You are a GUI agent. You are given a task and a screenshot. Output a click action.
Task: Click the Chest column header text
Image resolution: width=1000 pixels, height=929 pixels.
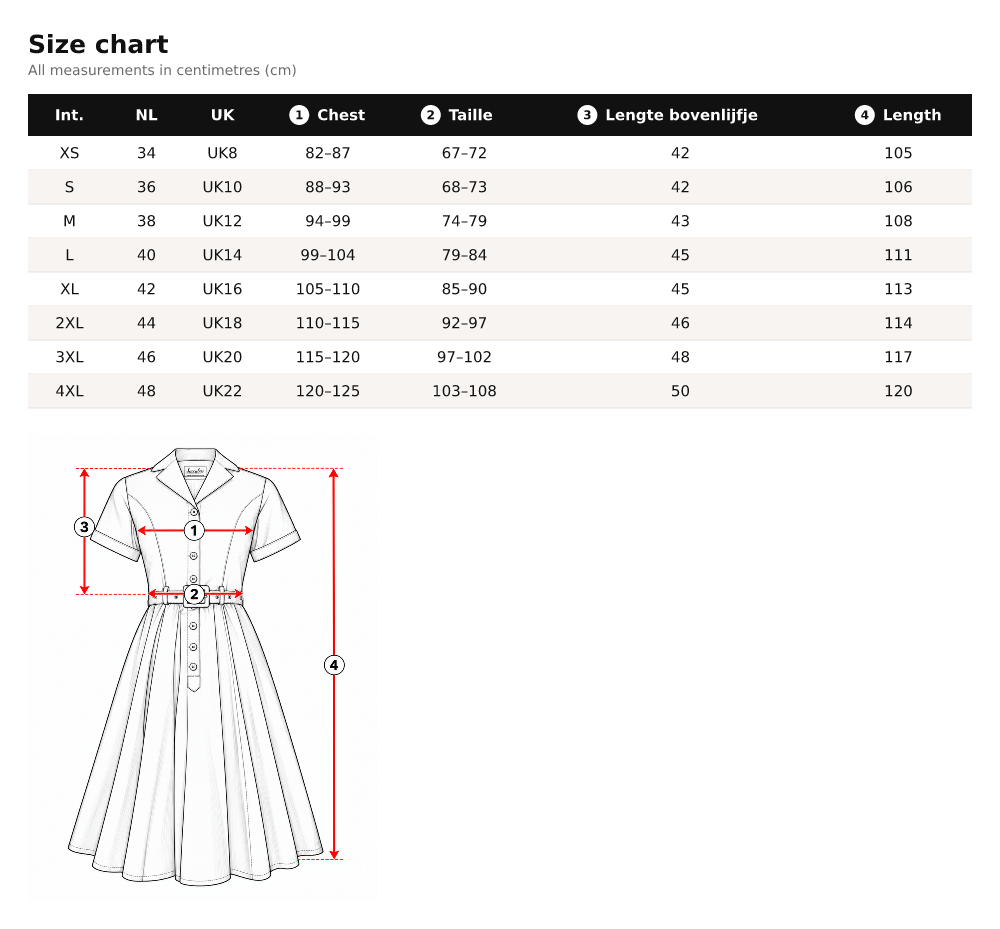click(x=341, y=115)
